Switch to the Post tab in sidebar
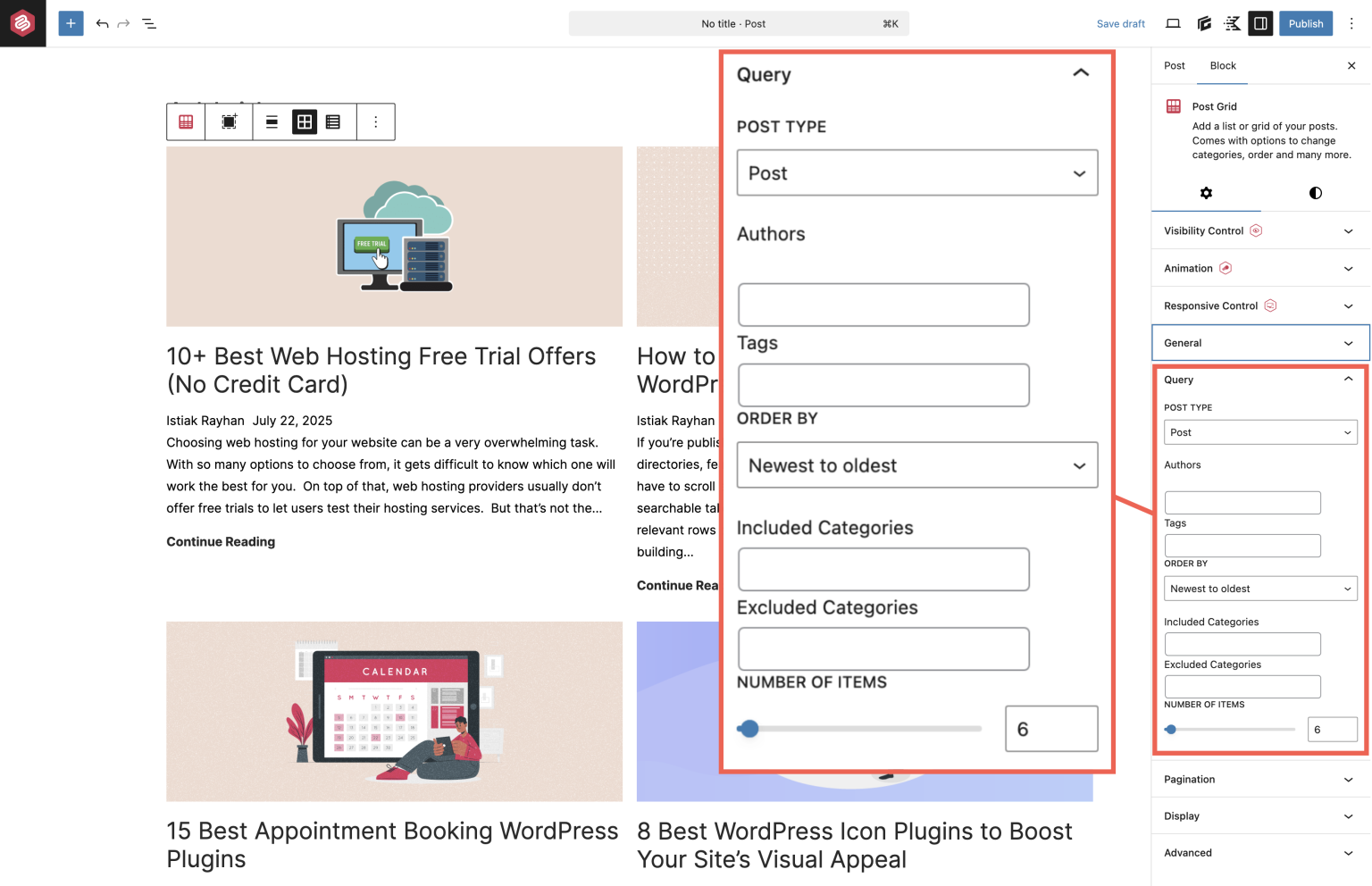The width and height of the screenshot is (1372, 886). tap(1174, 65)
